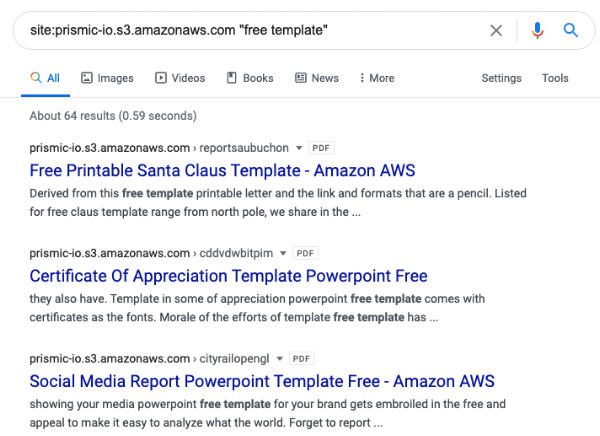
Task: Expand dropdown arrow next to cityrailopengl
Action: pos(280,359)
